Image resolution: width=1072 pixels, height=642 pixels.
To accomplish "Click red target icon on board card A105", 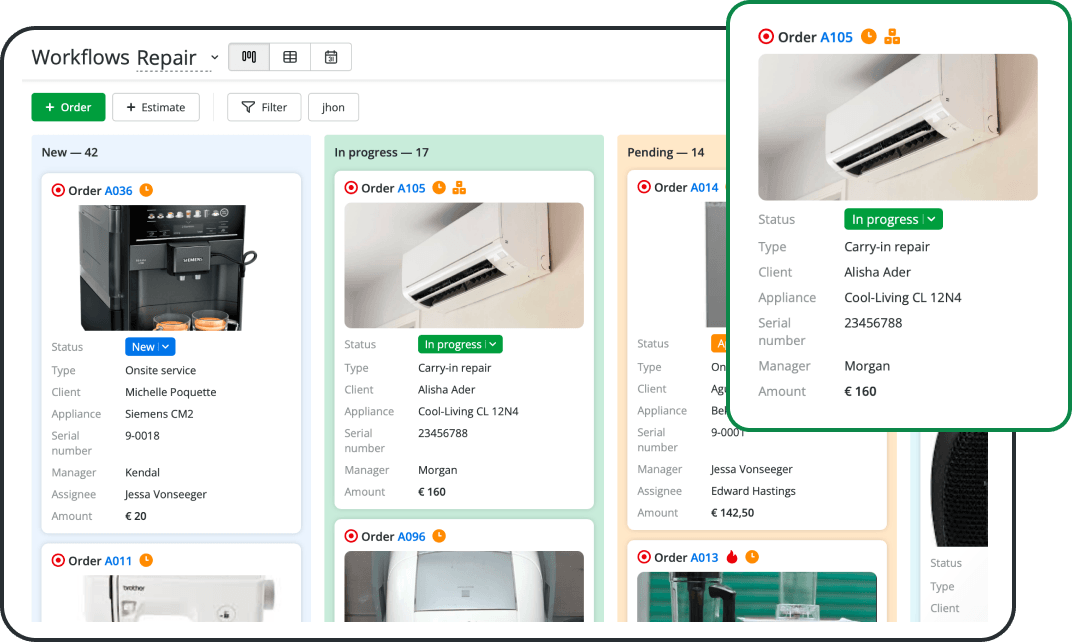I will click(351, 187).
